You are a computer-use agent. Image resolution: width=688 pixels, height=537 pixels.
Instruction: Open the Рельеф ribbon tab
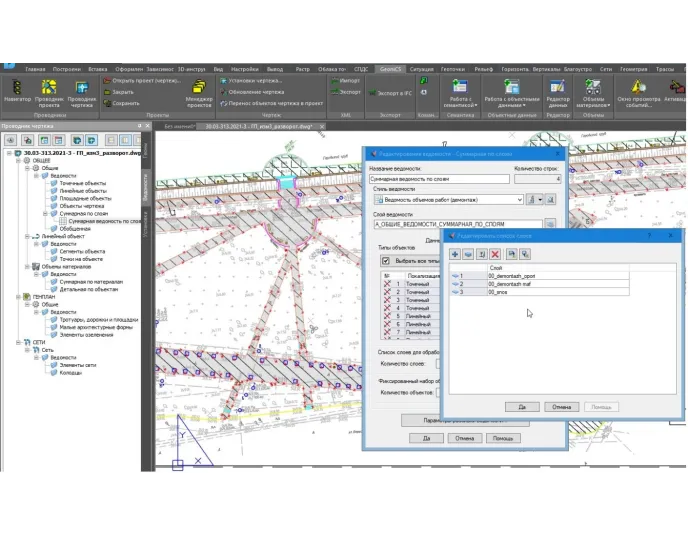click(485, 69)
